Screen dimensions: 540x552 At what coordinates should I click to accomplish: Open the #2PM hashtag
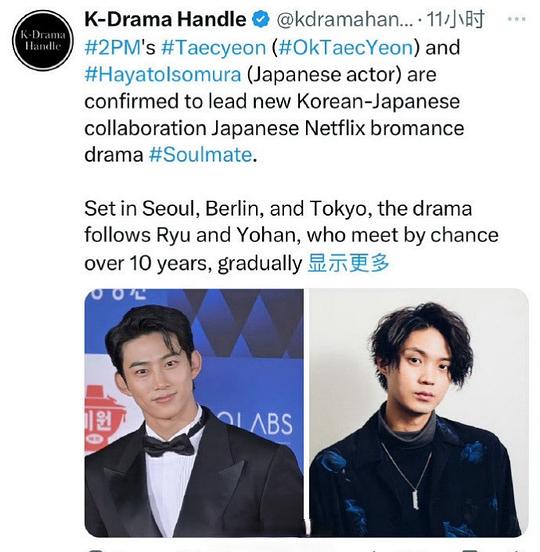click(x=113, y=47)
